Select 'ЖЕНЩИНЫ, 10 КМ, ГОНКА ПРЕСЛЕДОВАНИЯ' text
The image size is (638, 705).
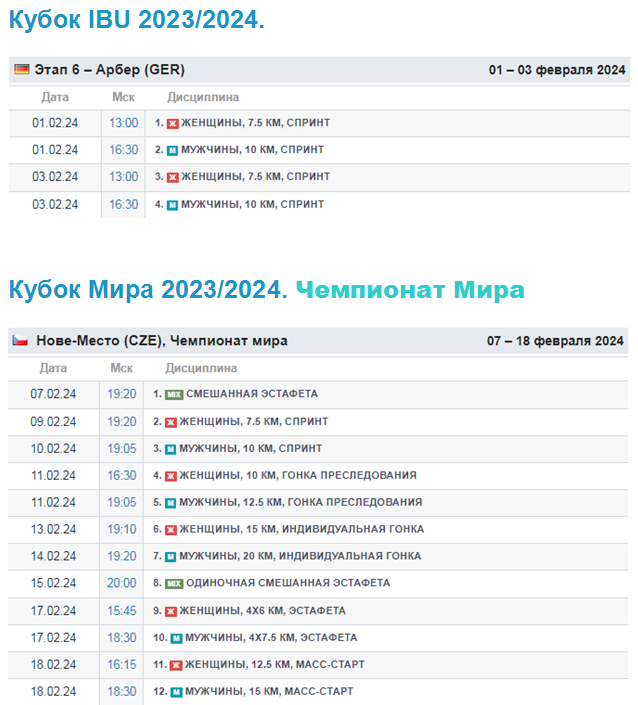(x=298, y=476)
